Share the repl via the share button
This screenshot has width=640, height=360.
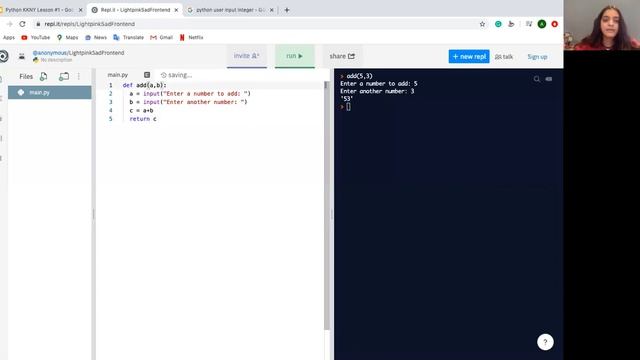click(342, 56)
